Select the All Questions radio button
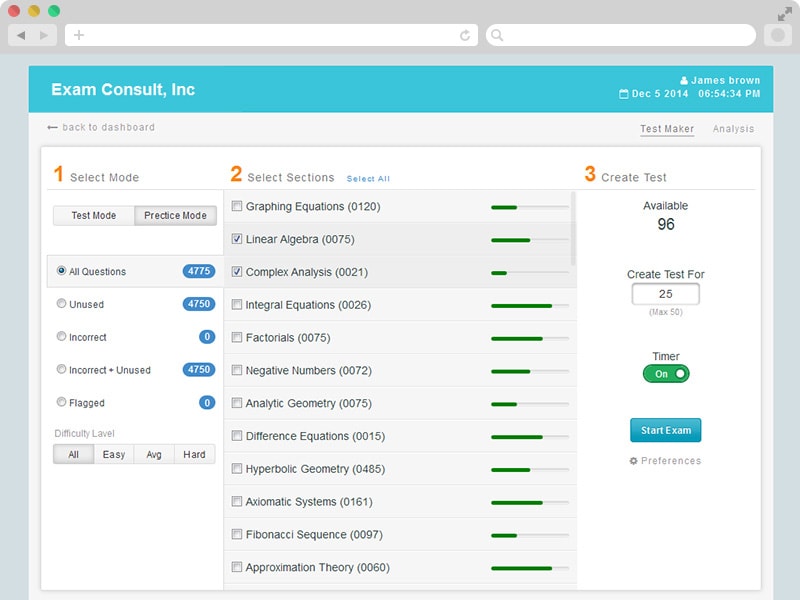 click(61, 270)
